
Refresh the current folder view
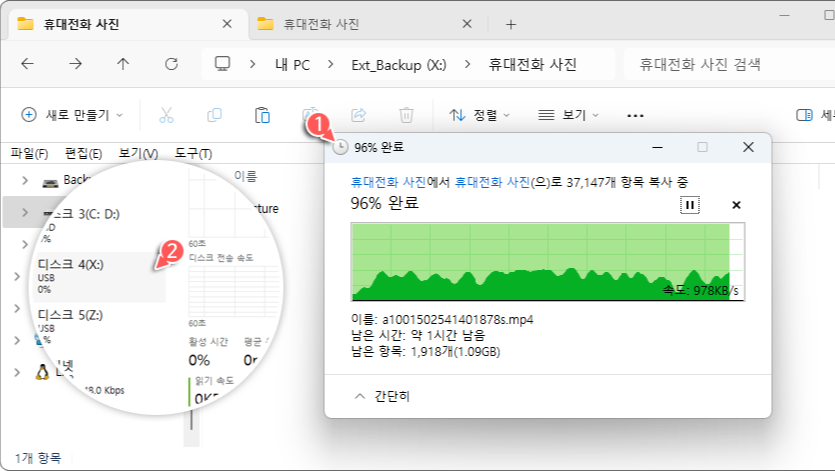pos(171,64)
